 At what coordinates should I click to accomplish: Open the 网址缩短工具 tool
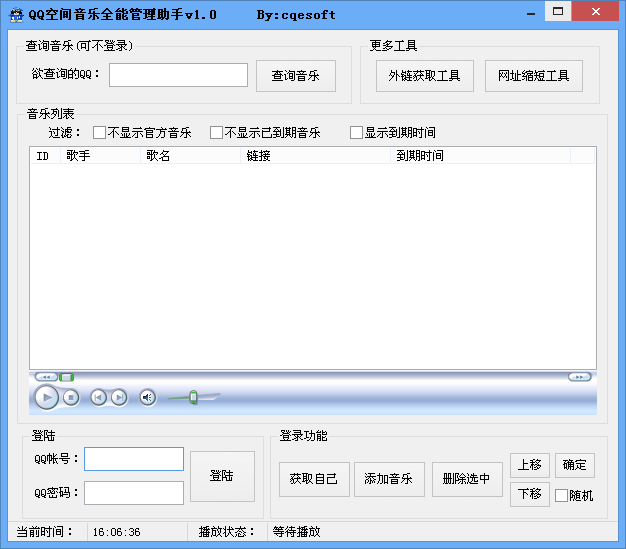[x=534, y=76]
